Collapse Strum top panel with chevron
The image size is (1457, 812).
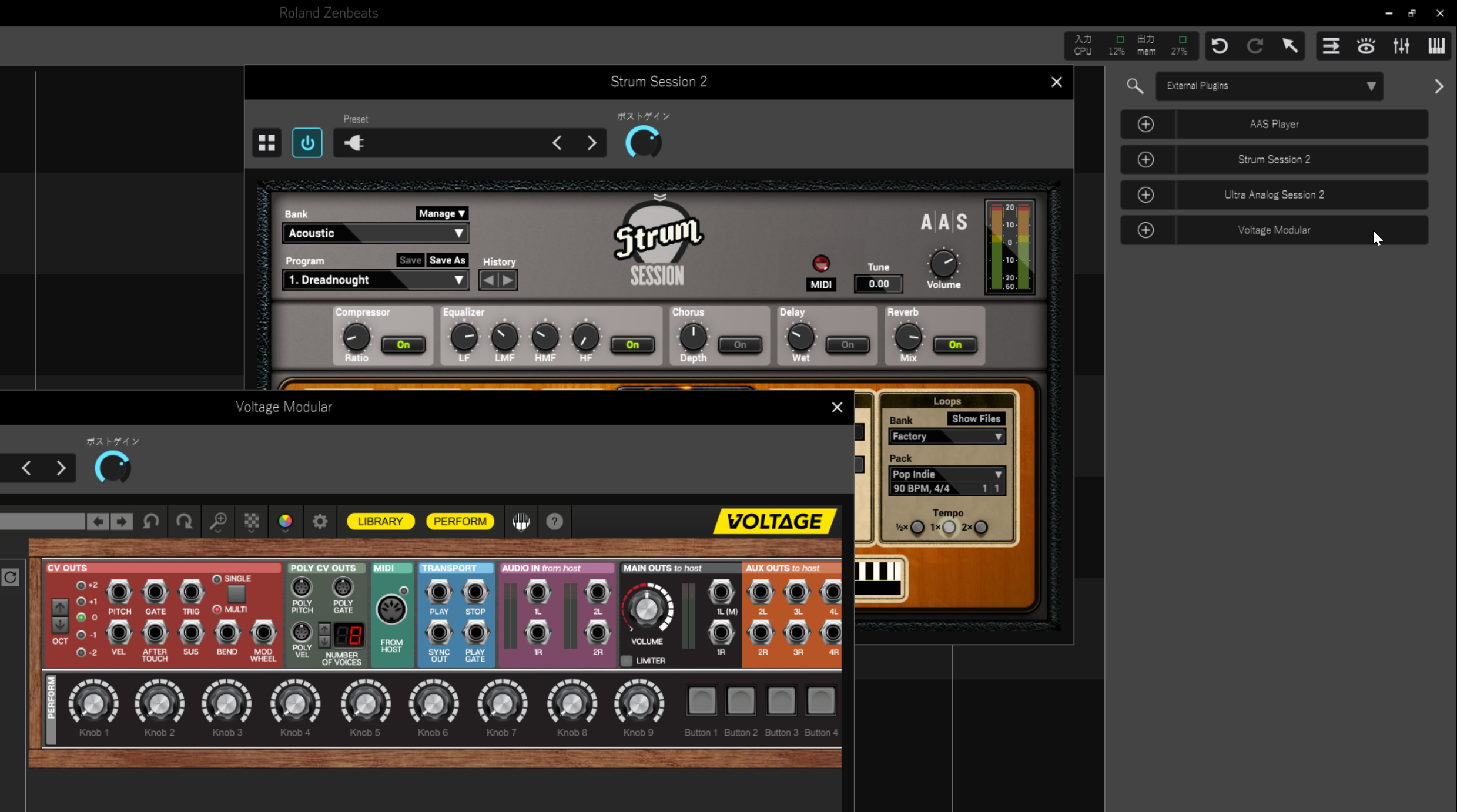pos(659,197)
